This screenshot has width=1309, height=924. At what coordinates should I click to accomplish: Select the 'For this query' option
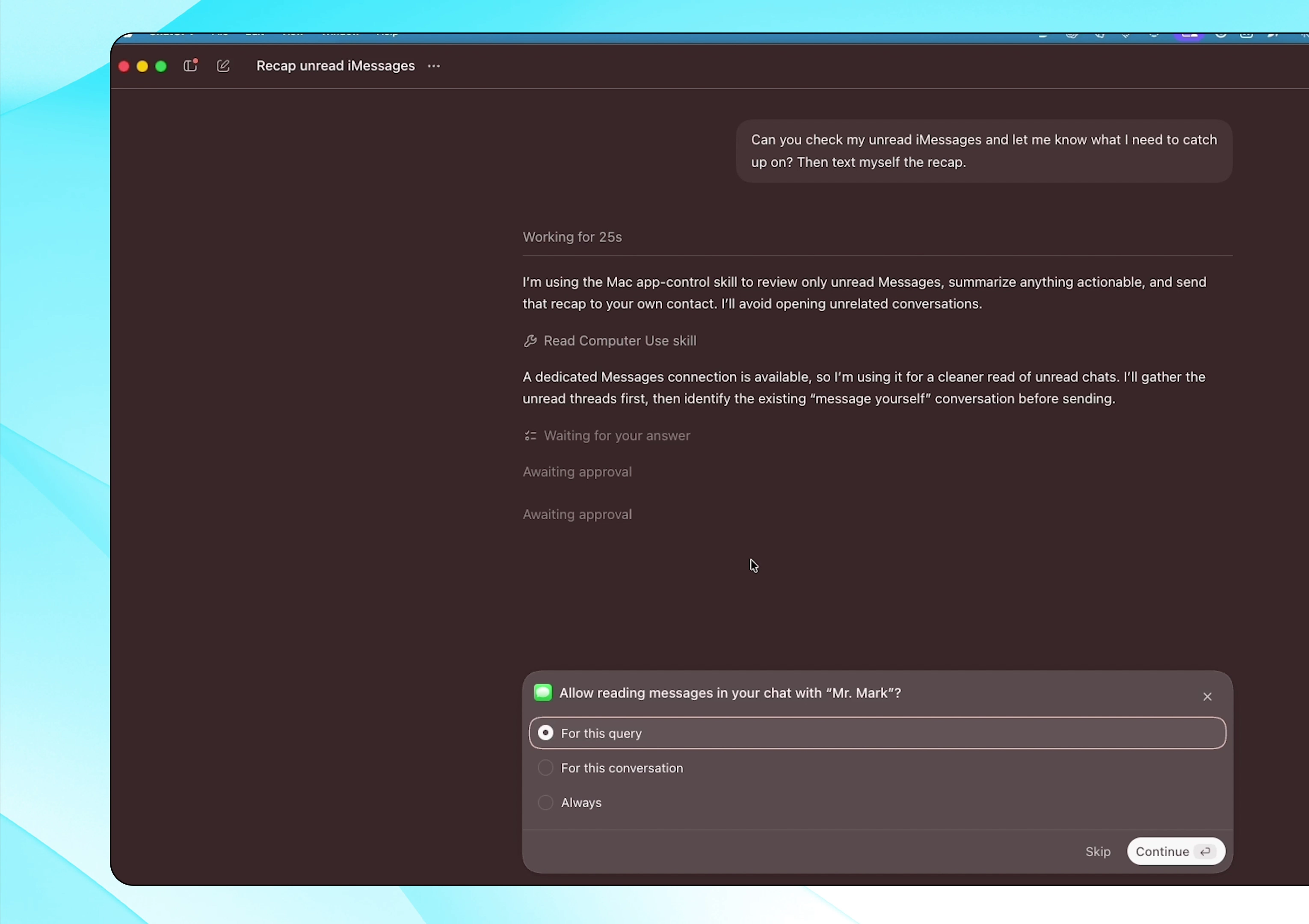877,733
